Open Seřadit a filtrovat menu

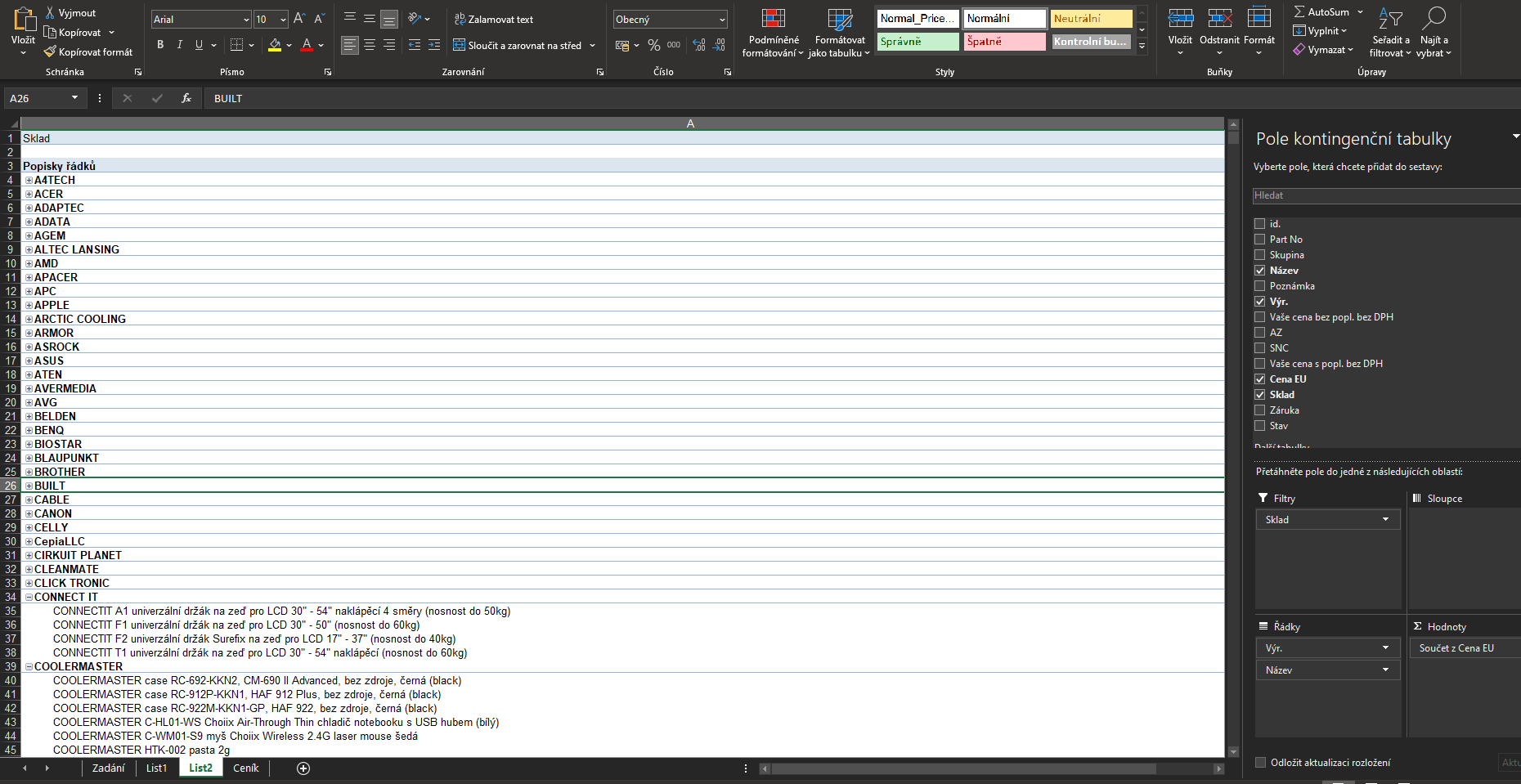(1390, 34)
